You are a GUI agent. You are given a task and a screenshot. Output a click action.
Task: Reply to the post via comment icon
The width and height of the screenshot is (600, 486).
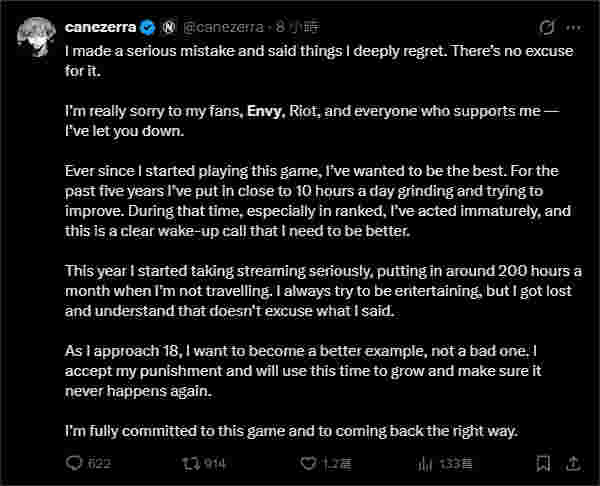(74, 463)
